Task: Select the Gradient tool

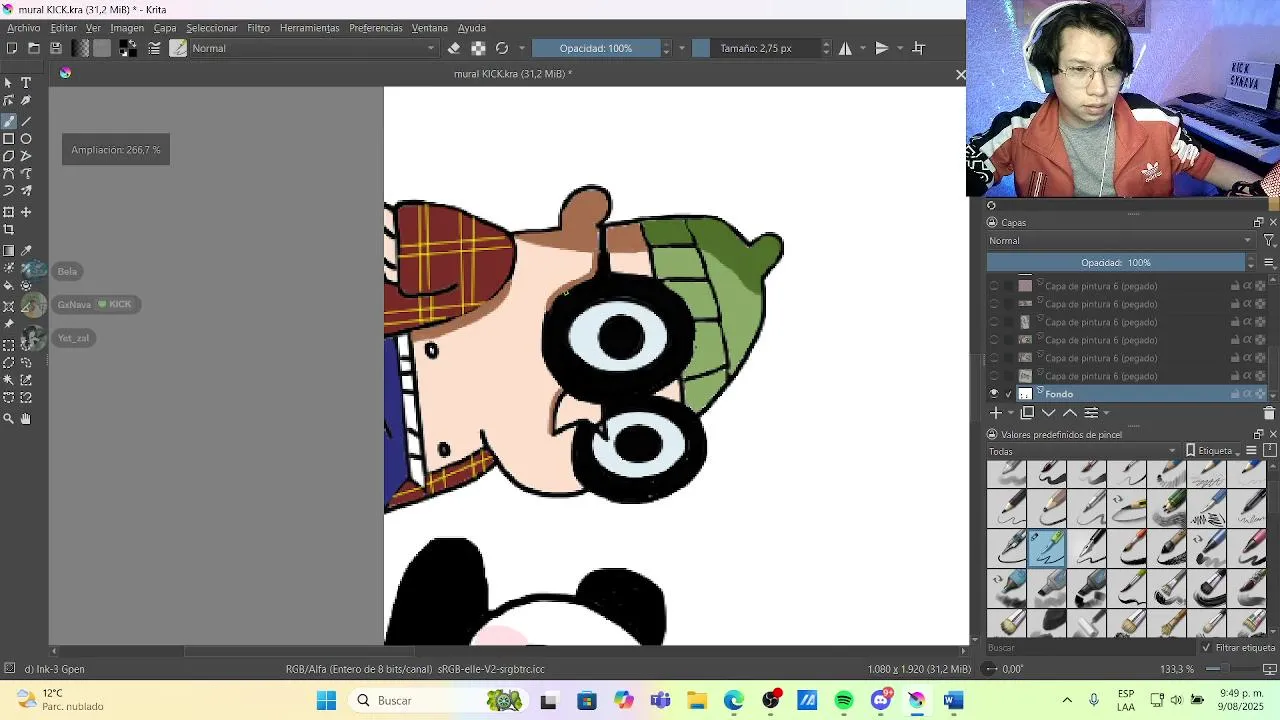Action: click(9, 251)
